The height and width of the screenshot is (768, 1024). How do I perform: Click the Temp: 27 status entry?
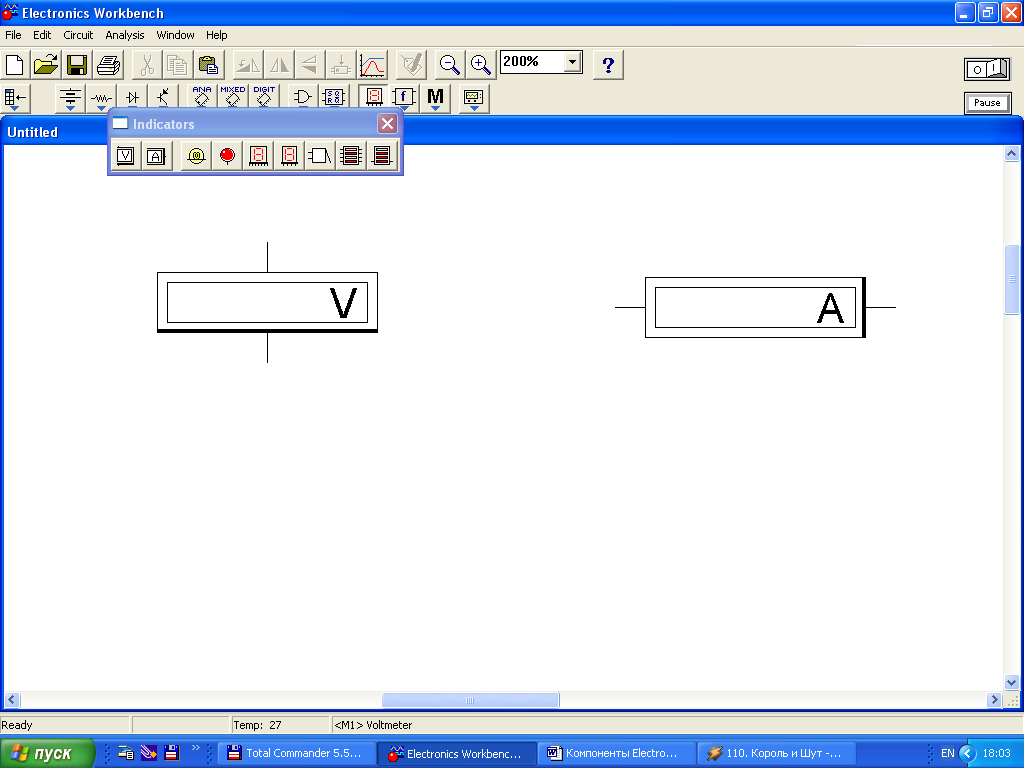click(x=280, y=725)
